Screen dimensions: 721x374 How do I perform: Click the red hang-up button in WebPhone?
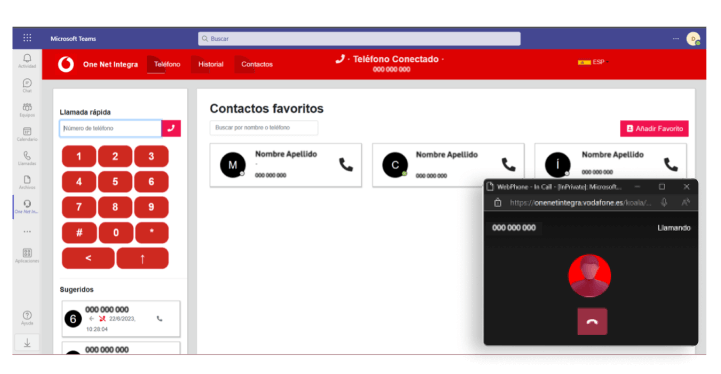592,322
